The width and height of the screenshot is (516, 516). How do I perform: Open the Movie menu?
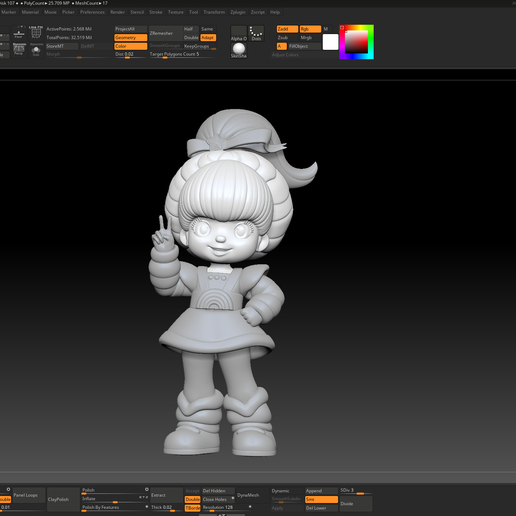pyautogui.click(x=50, y=12)
